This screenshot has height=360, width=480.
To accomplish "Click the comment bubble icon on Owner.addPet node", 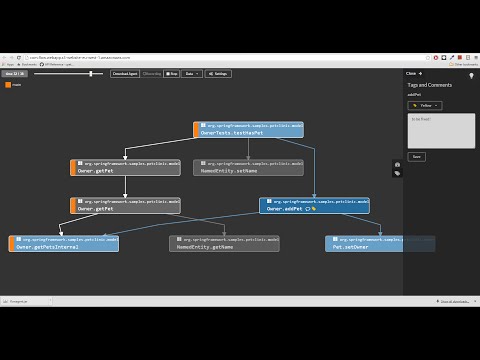I will tap(308, 209).
